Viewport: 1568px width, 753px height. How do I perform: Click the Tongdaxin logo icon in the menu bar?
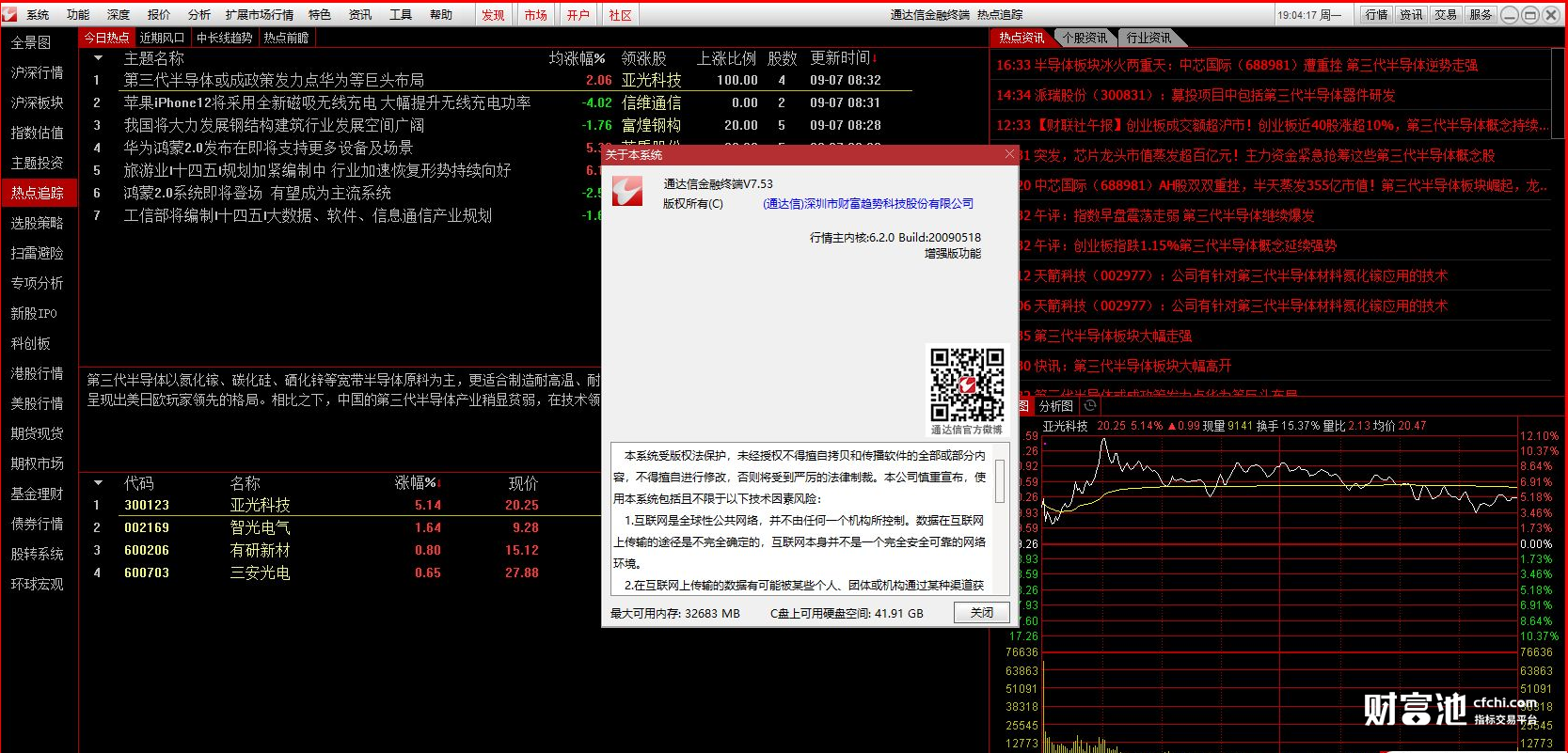[9, 14]
